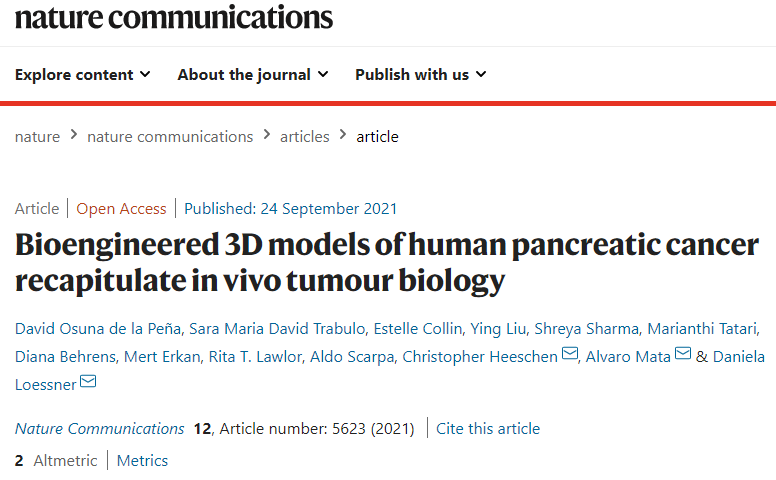The height and width of the screenshot is (480, 776).
Task: Open the Metrics link
Action: [142, 461]
